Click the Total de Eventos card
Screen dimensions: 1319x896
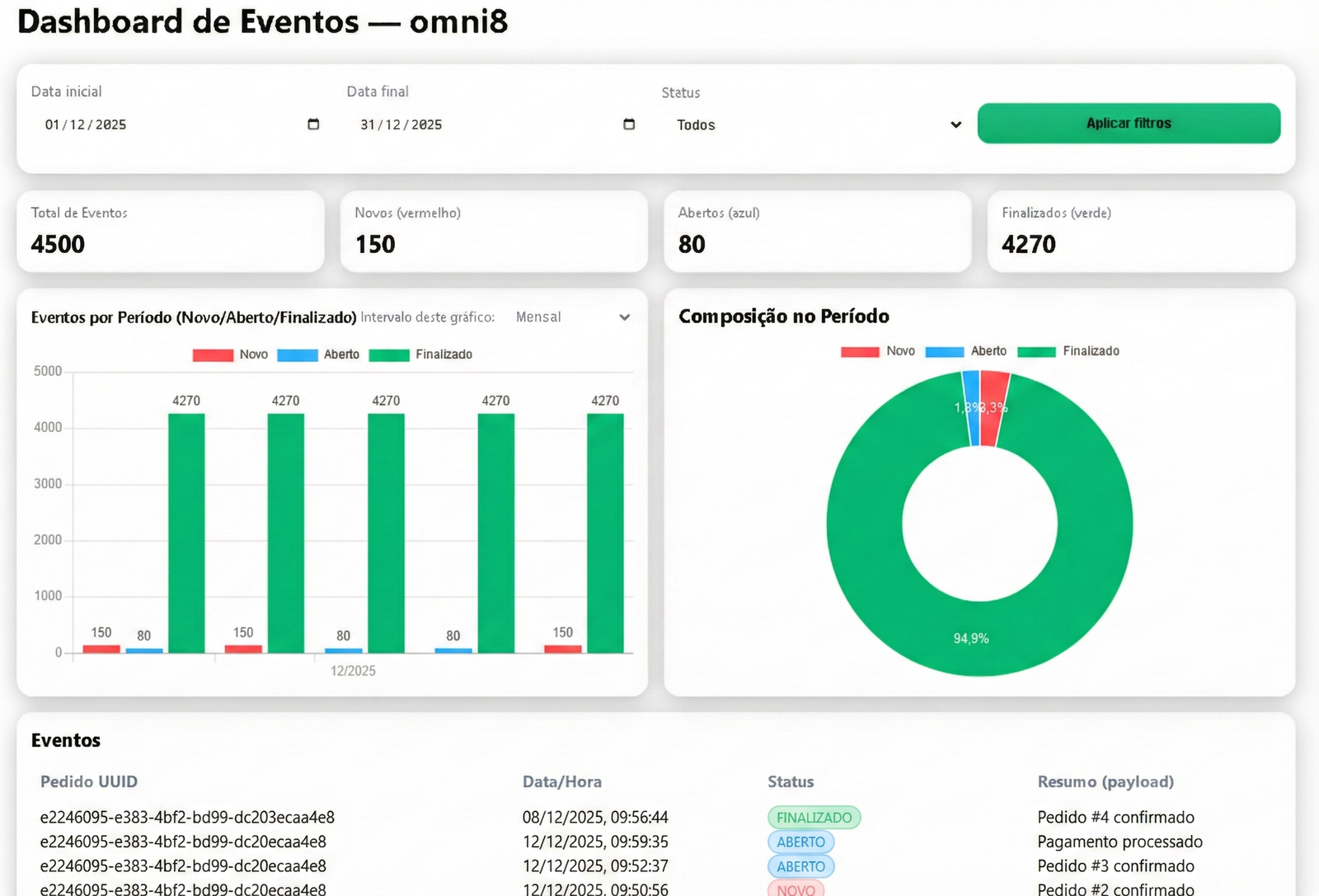(170, 232)
